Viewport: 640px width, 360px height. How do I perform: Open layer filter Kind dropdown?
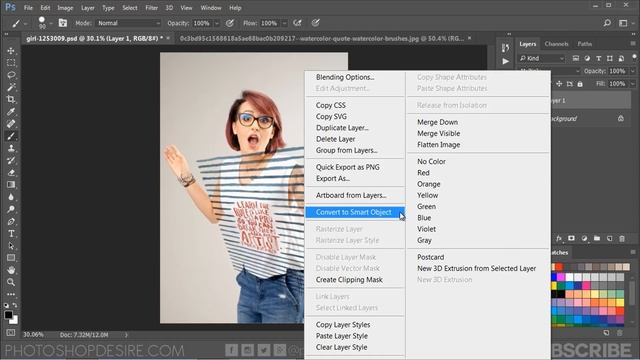[542, 58]
